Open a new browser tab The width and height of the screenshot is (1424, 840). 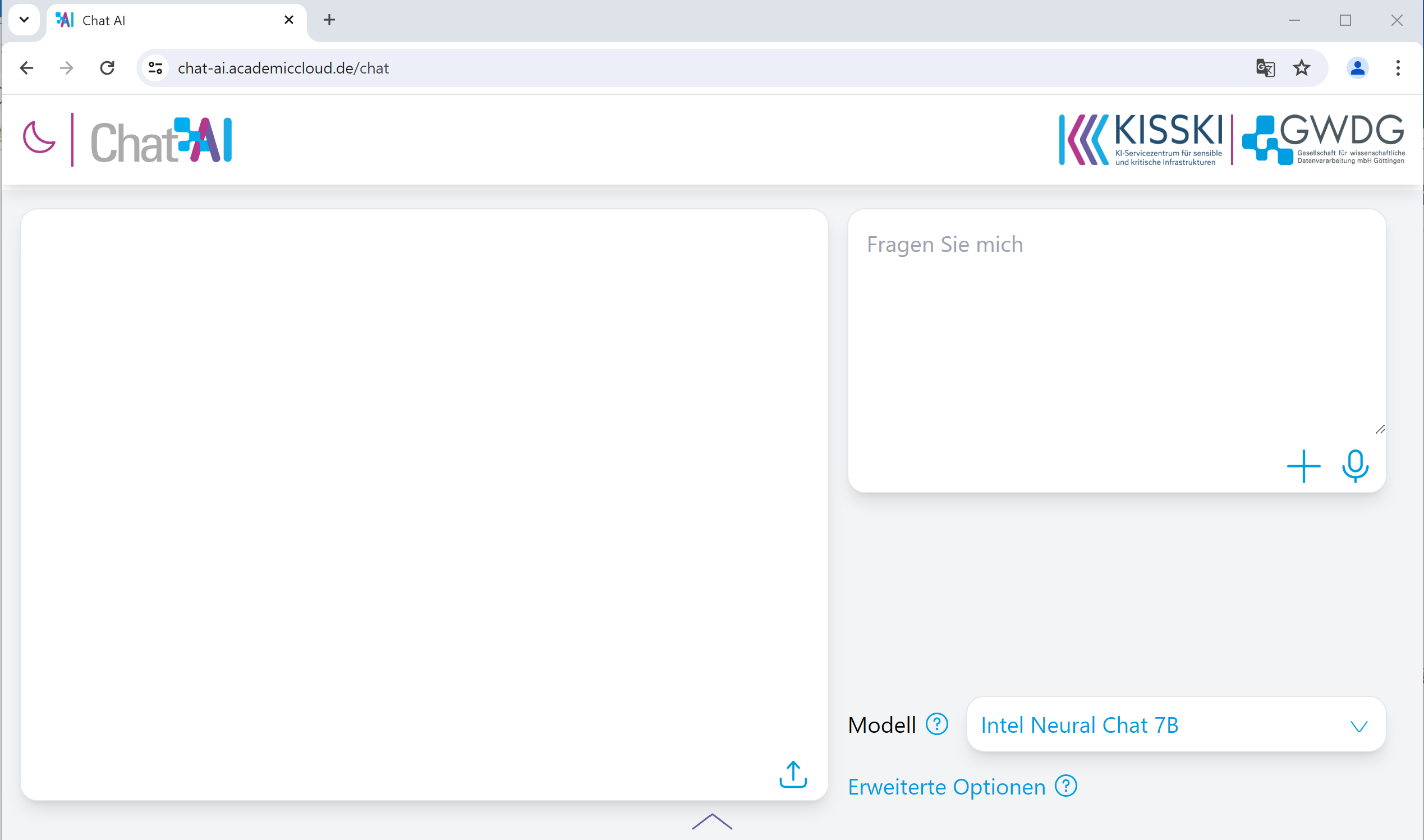(329, 20)
